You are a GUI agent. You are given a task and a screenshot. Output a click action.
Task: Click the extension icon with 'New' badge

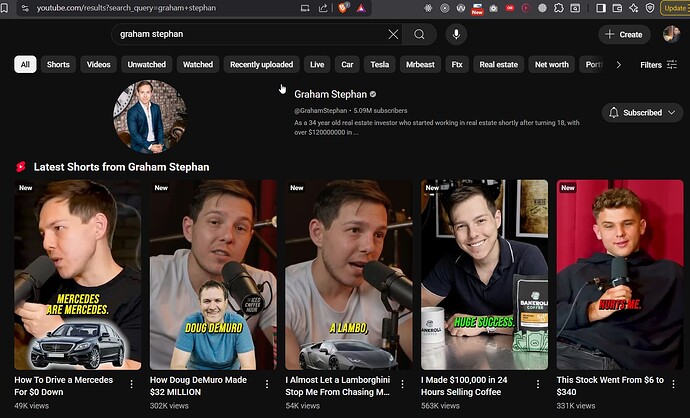[477, 8]
